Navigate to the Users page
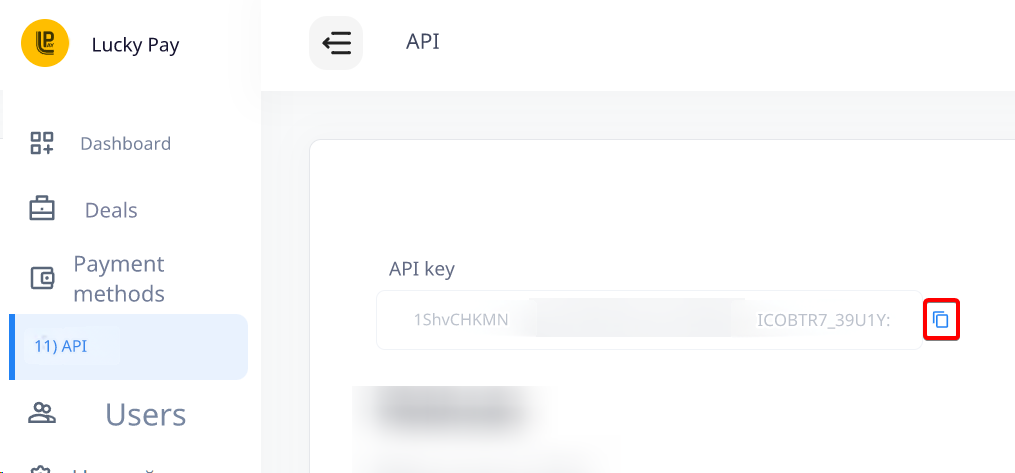The width and height of the screenshot is (1015, 473). tap(146, 414)
